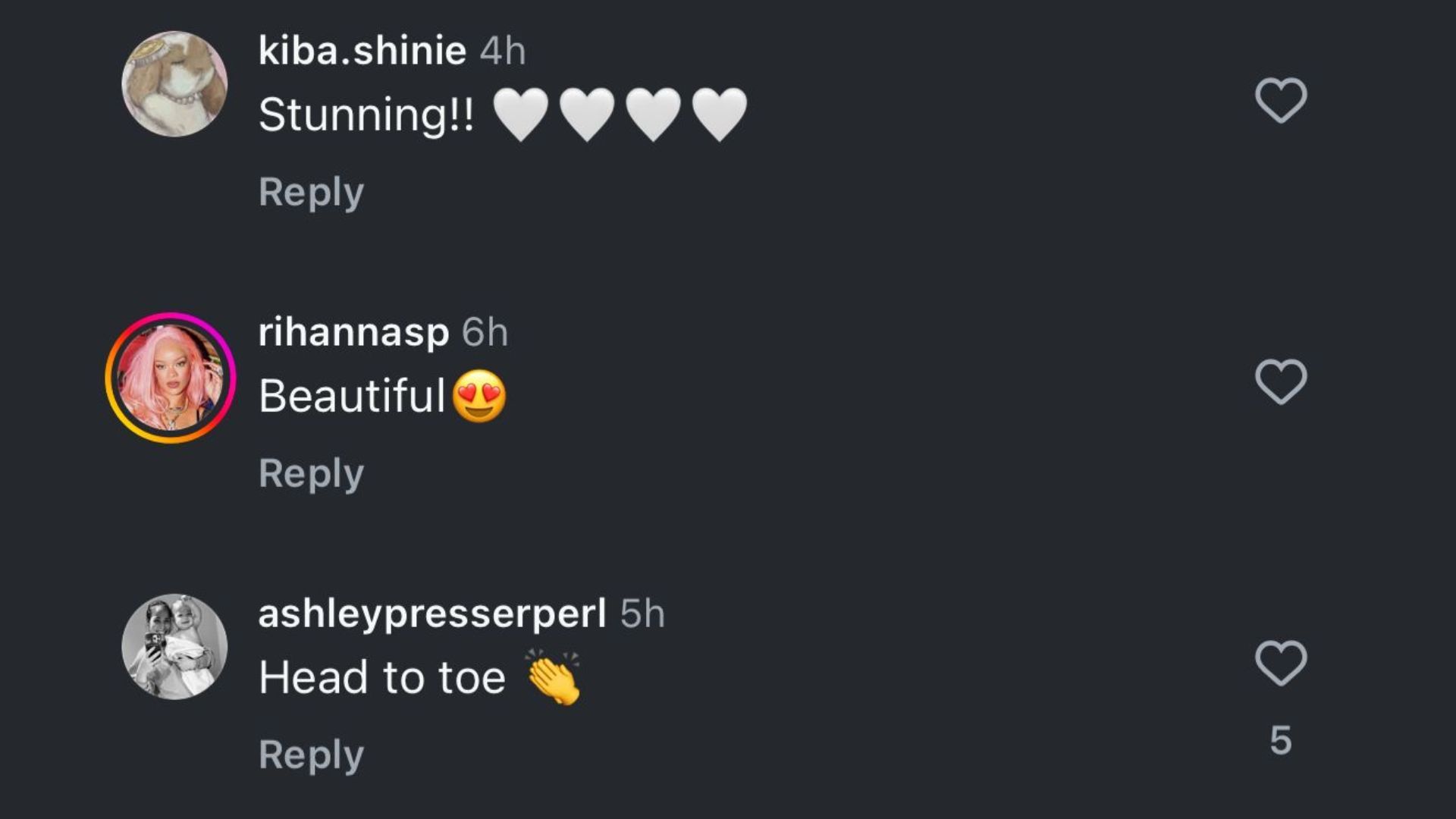View the 5 likes count
This screenshot has height=819, width=1456.
pyautogui.click(x=1281, y=741)
